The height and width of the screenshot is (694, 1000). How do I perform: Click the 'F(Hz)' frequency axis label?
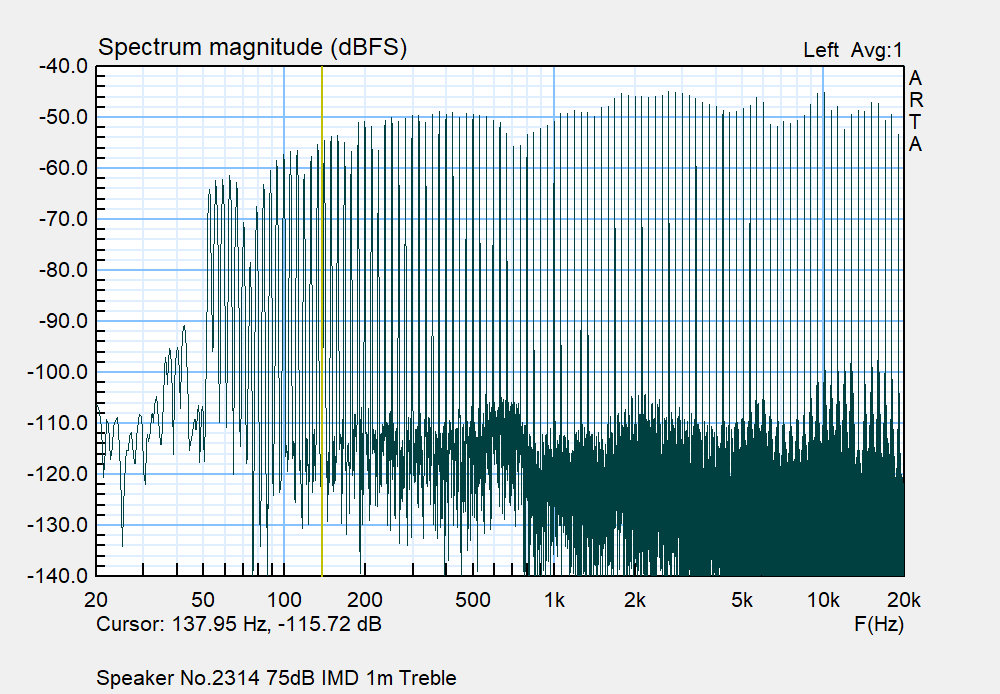[x=879, y=625]
